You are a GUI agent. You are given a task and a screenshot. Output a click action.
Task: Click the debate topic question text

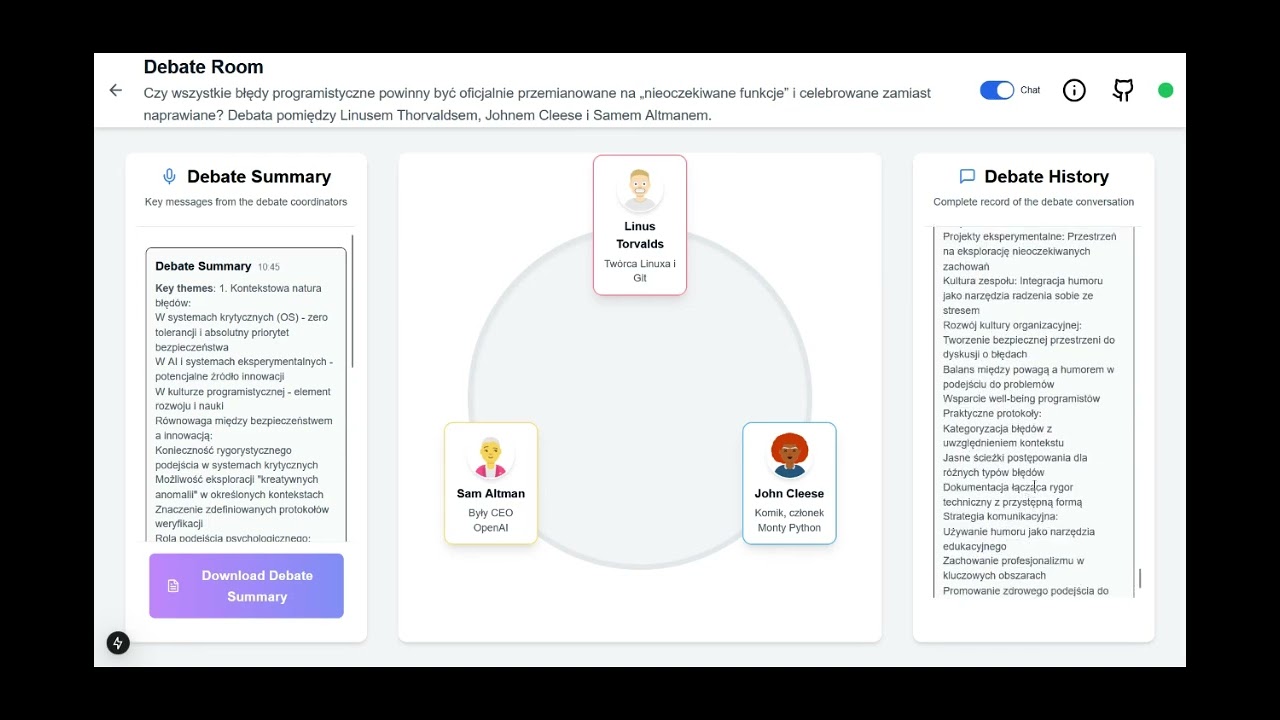pyautogui.click(x=537, y=104)
